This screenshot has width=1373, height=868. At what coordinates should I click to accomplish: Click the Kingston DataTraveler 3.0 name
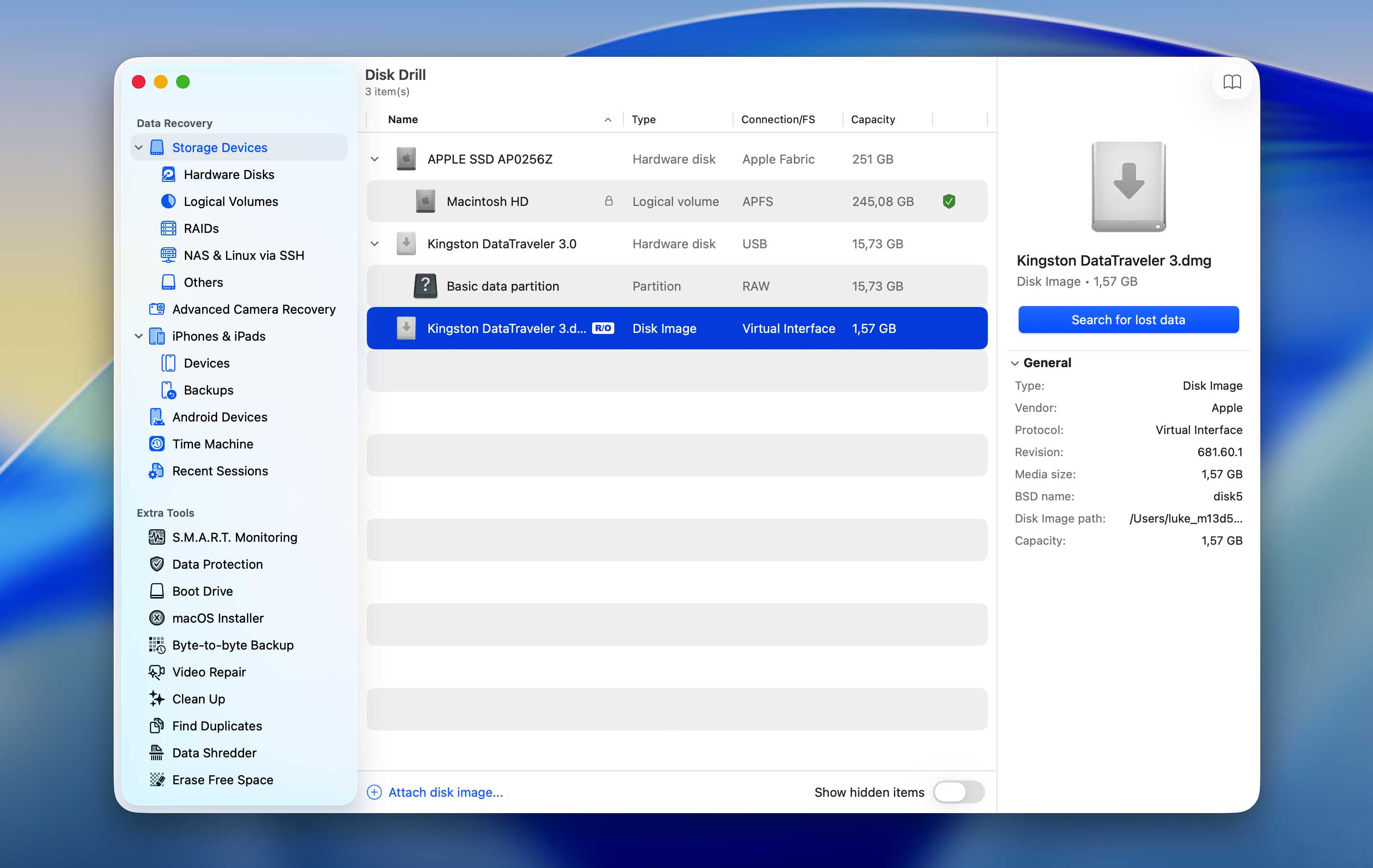[x=502, y=244]
